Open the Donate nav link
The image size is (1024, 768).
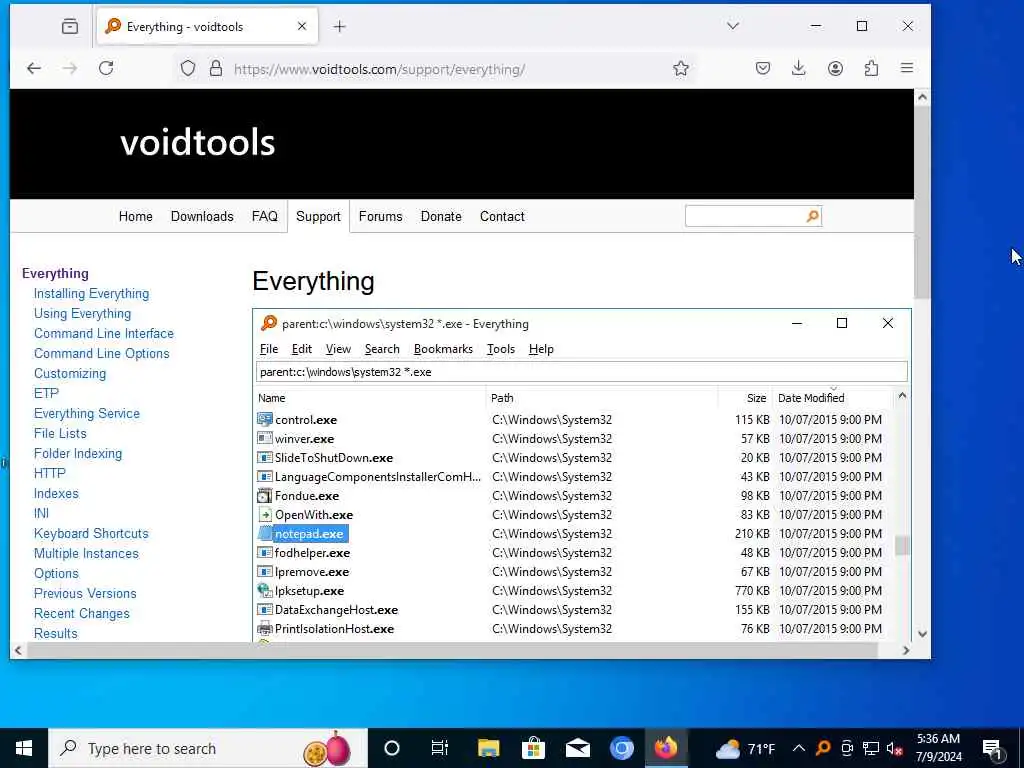pyautogui.click(x=441, y=216)
